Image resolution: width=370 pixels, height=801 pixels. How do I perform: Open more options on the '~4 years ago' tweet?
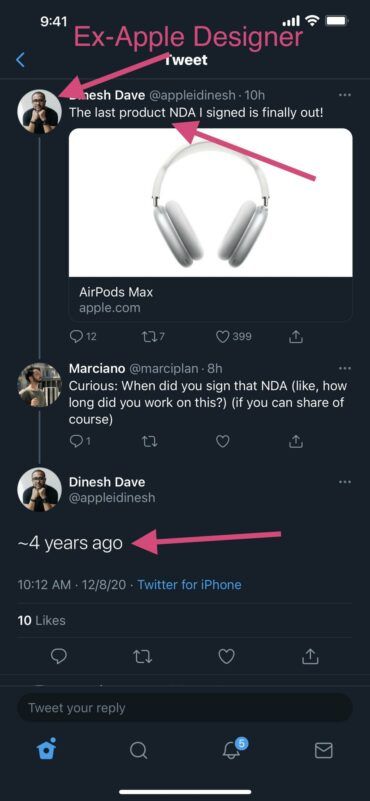pos(345,482)
